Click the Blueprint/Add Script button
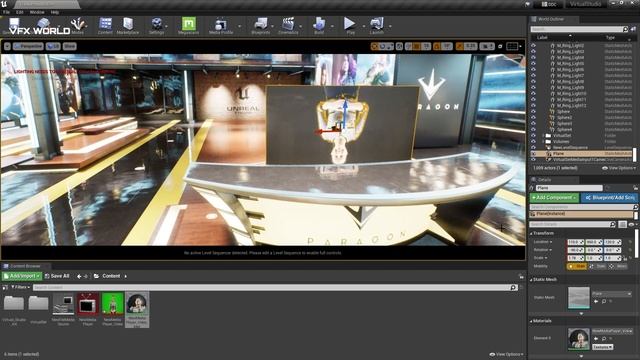640x360 pixels. pos(610,198)
